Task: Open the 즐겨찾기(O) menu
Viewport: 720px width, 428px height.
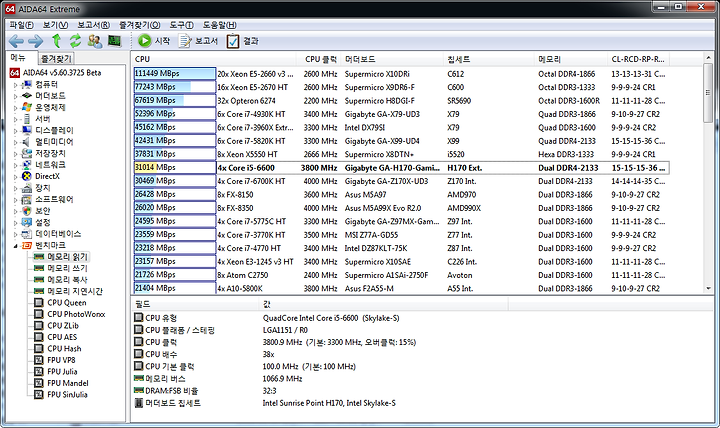Action: coord(140,25)
